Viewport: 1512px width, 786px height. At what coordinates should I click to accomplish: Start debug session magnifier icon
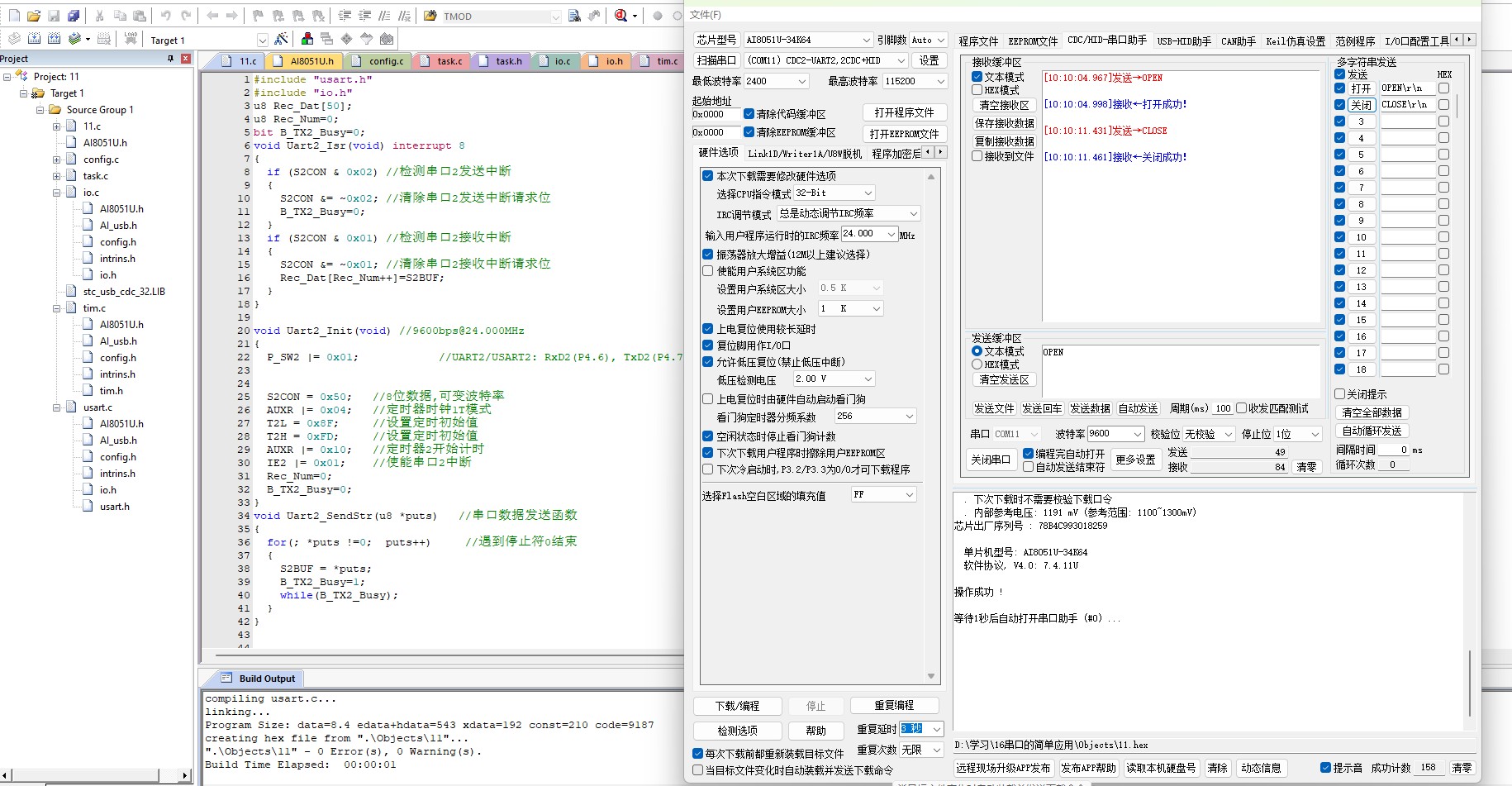click(x=621, y=16)
